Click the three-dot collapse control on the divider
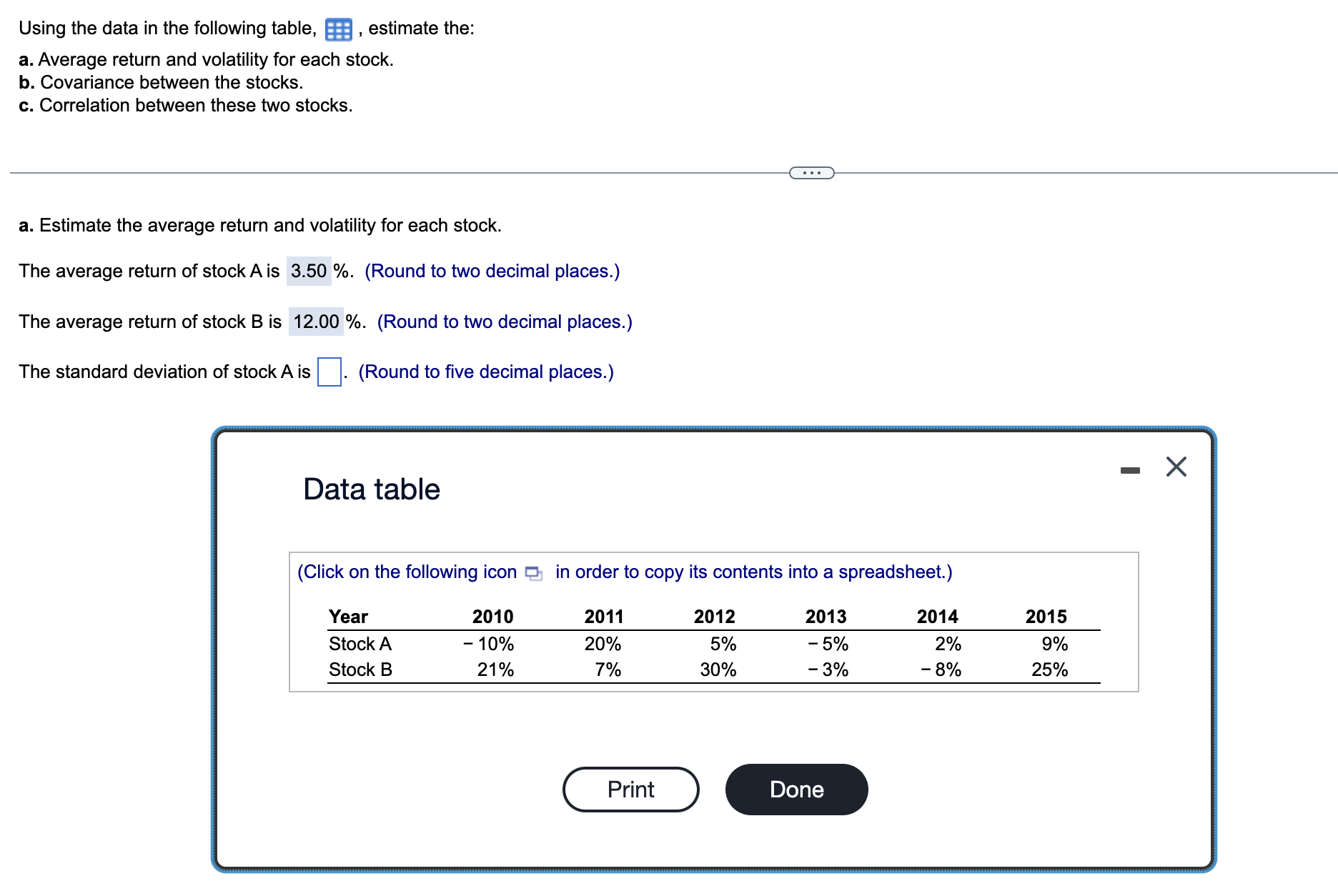Screen dimensions: 1338x896 tap(812, 171)
